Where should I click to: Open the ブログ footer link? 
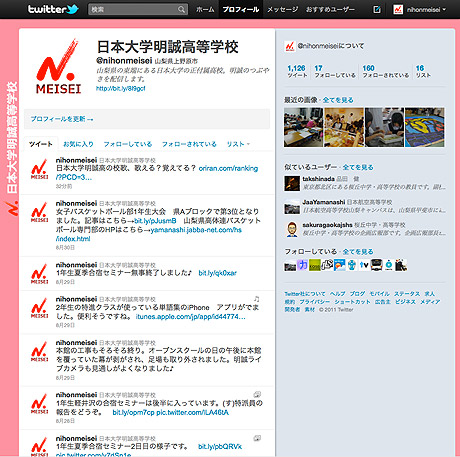pos(357,294)
